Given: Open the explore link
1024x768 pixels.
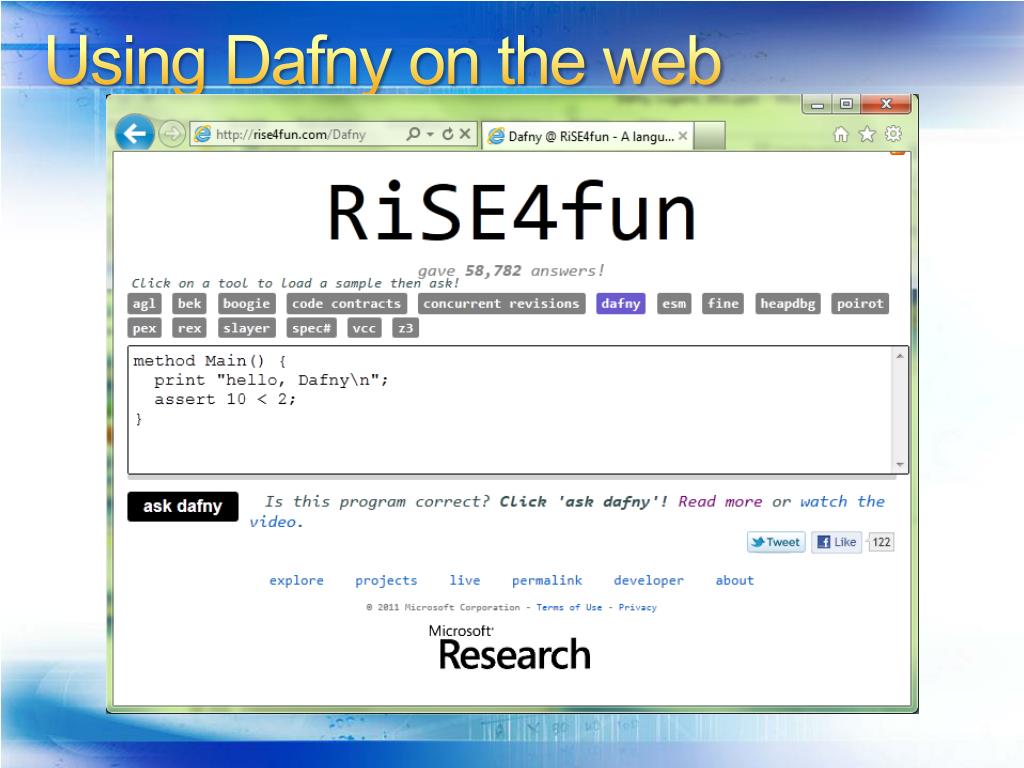Looking at the screenshot, I should tap(296, 580).
